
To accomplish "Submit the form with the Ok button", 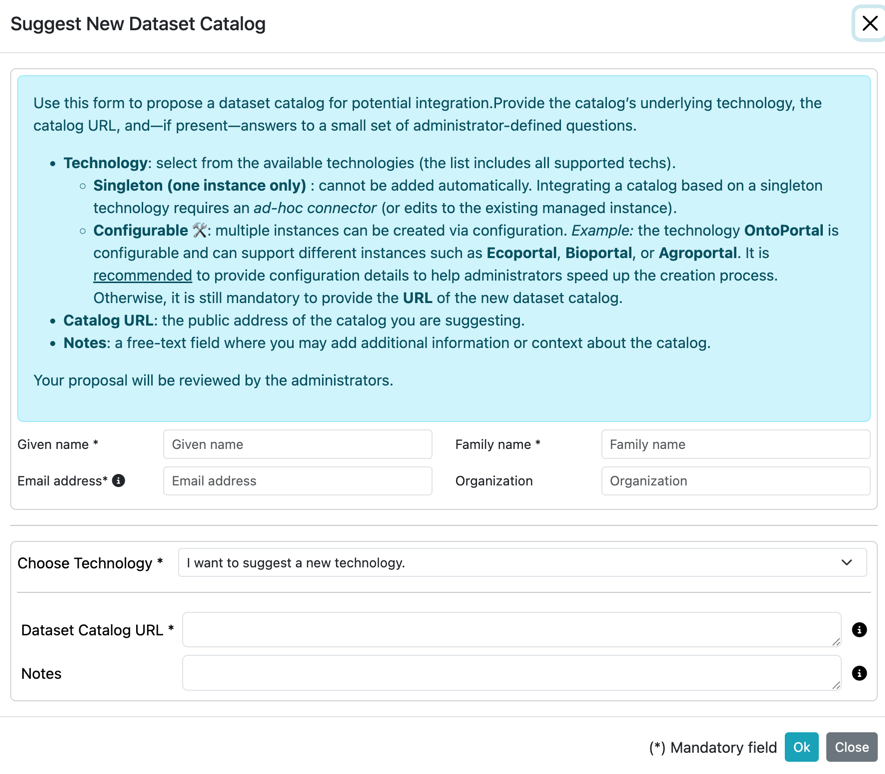I will (801, 747).
